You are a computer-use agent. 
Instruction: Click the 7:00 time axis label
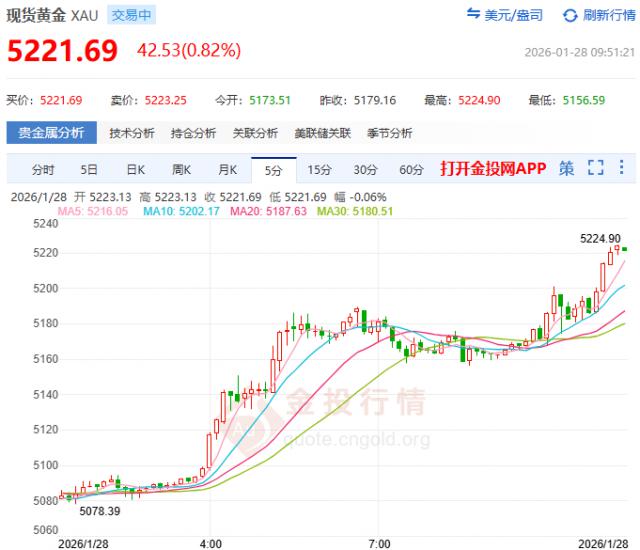379,543
